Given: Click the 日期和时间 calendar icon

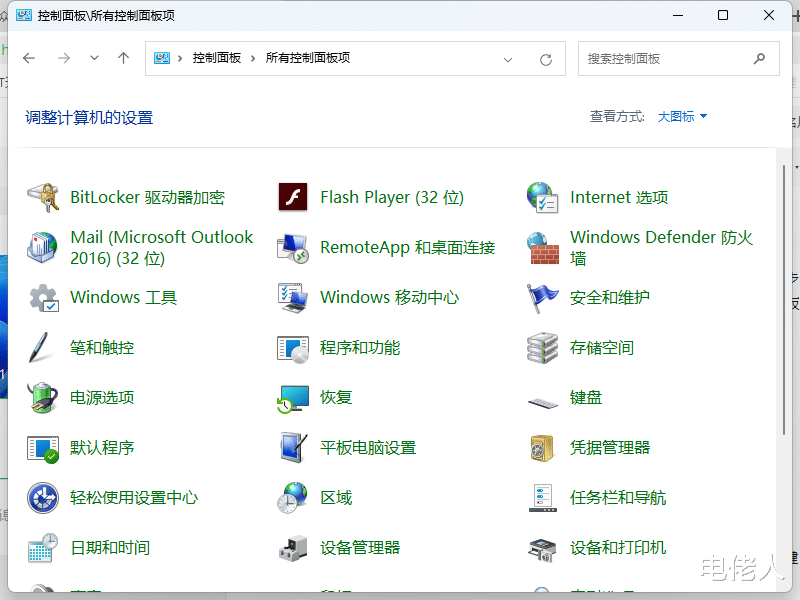Looking at the screenshot, I should [x=43, y=547].
